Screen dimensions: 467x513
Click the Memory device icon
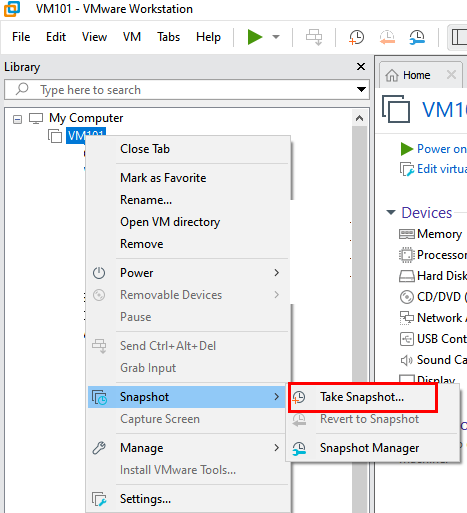(x=407, y=234)
